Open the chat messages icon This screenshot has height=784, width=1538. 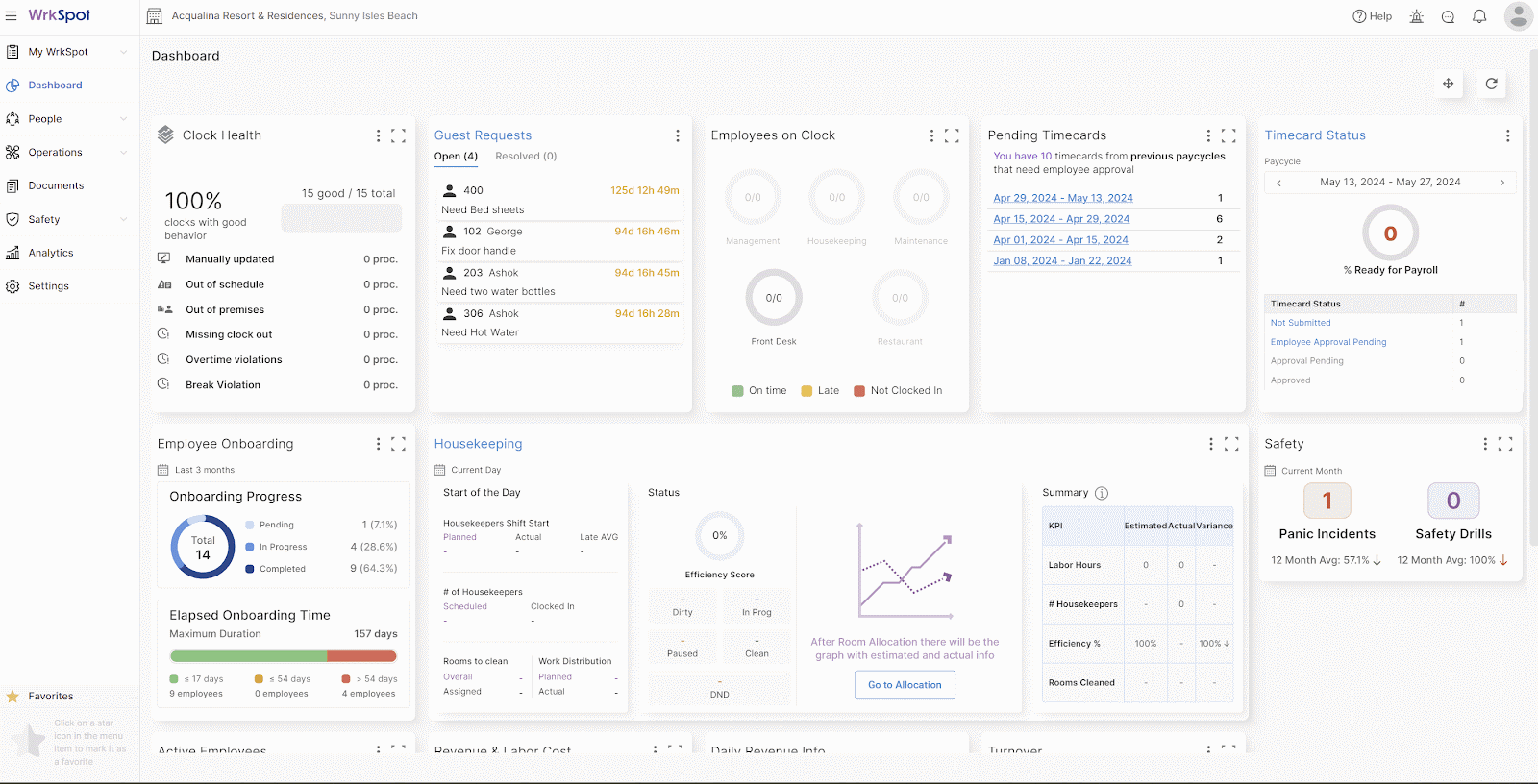[1448, 16]
